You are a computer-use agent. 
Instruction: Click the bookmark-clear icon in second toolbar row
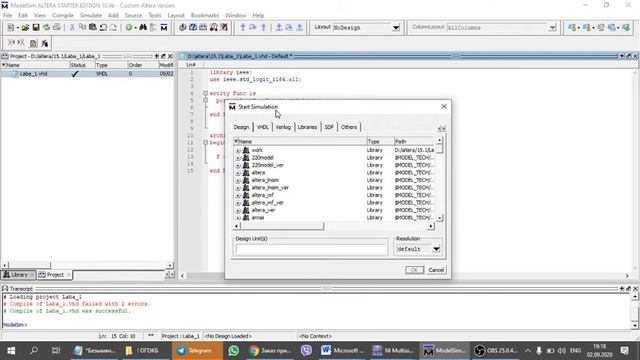click(x=44, y=43)
